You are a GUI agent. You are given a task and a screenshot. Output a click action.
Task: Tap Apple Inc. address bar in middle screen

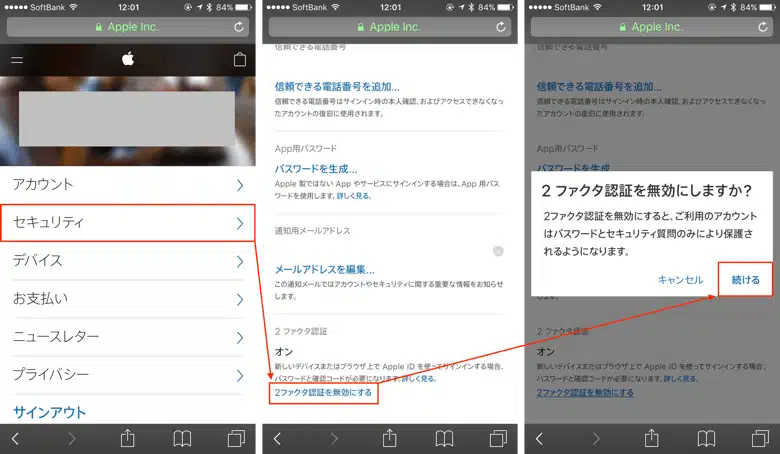tap(390, 27)
